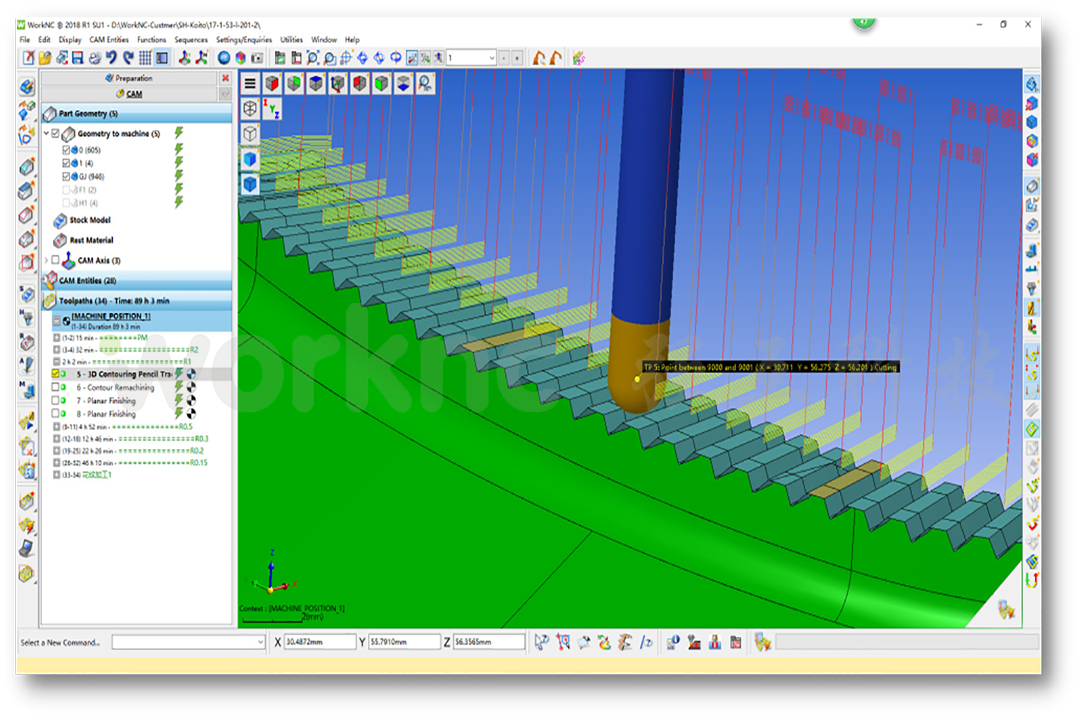This screenshot has width=1080, height=720.
Task: Expand the CAM Axis (3) node
Action: pos(47,260)
